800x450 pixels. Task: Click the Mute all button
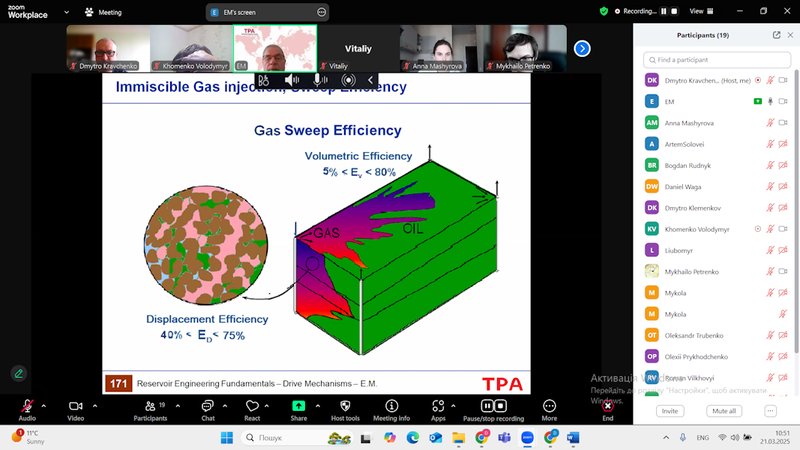(x=723, y=411)
